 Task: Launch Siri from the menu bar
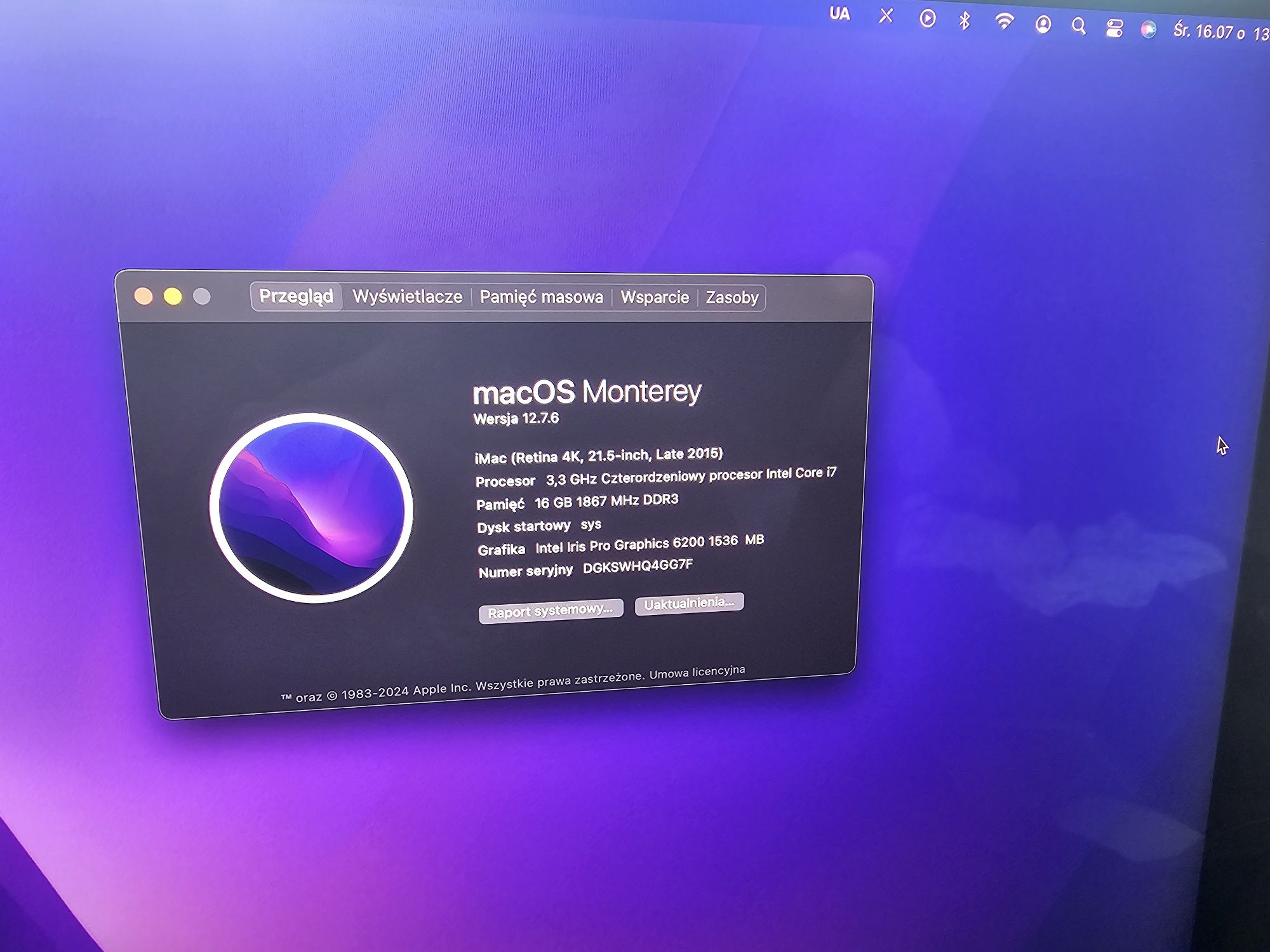(x=1148, y=29)
